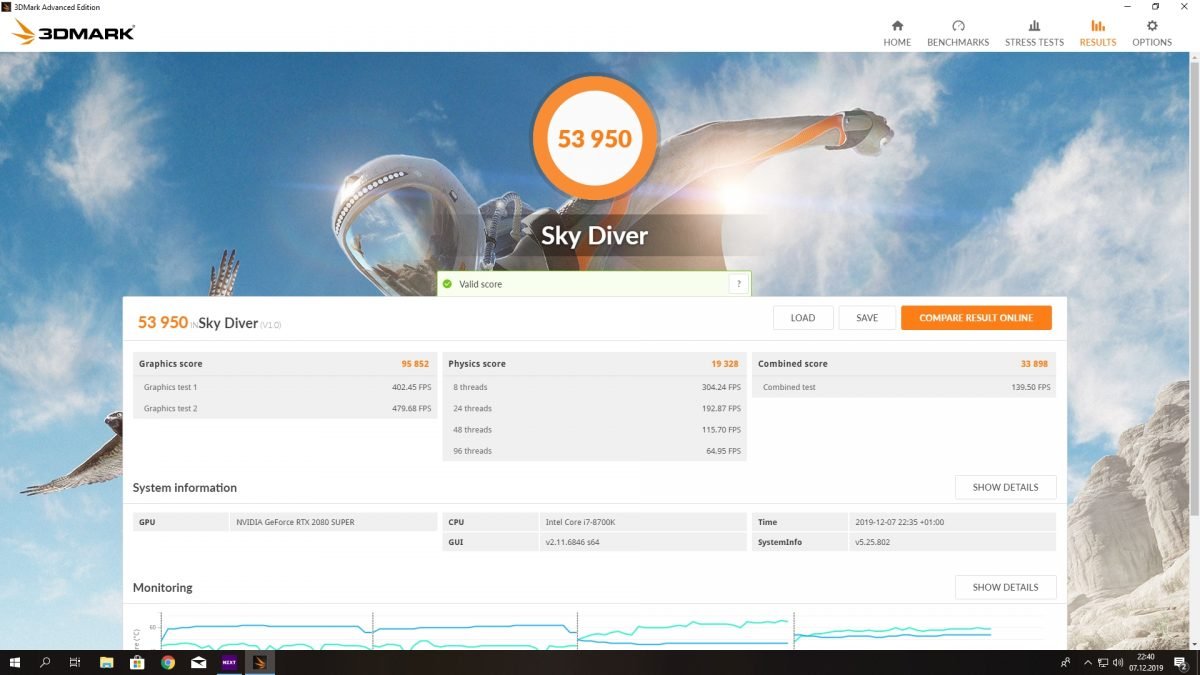Click the monitoring temperature graph
Image resolution: width=1200 pixels, height=675 pixels.
tap(600, 630)
